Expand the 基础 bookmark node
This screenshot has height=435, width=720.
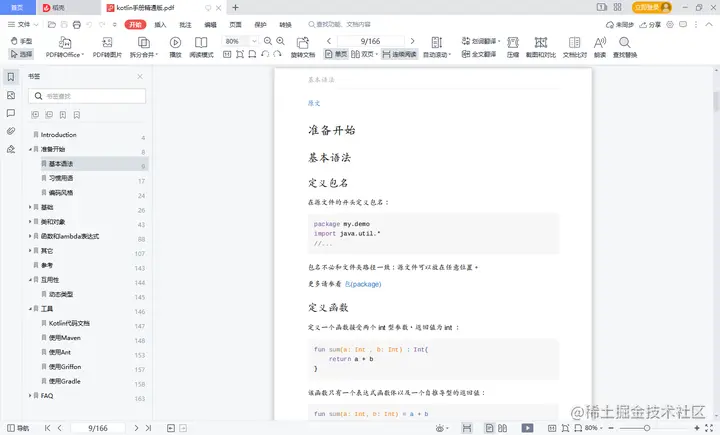tap(30, 207)
